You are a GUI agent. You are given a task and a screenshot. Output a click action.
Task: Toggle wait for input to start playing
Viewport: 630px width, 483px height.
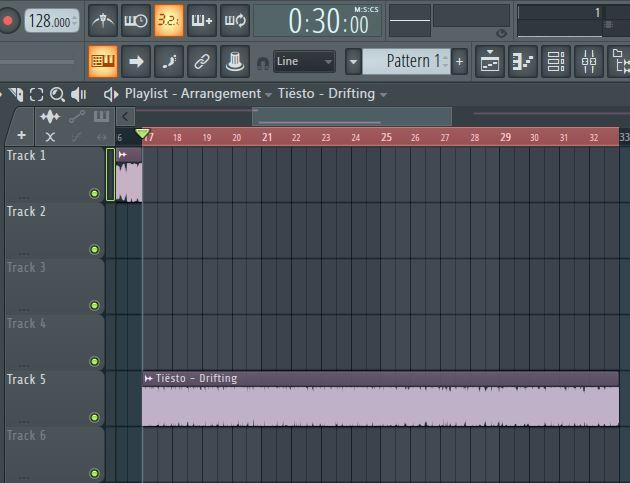(x=136, y=20)
